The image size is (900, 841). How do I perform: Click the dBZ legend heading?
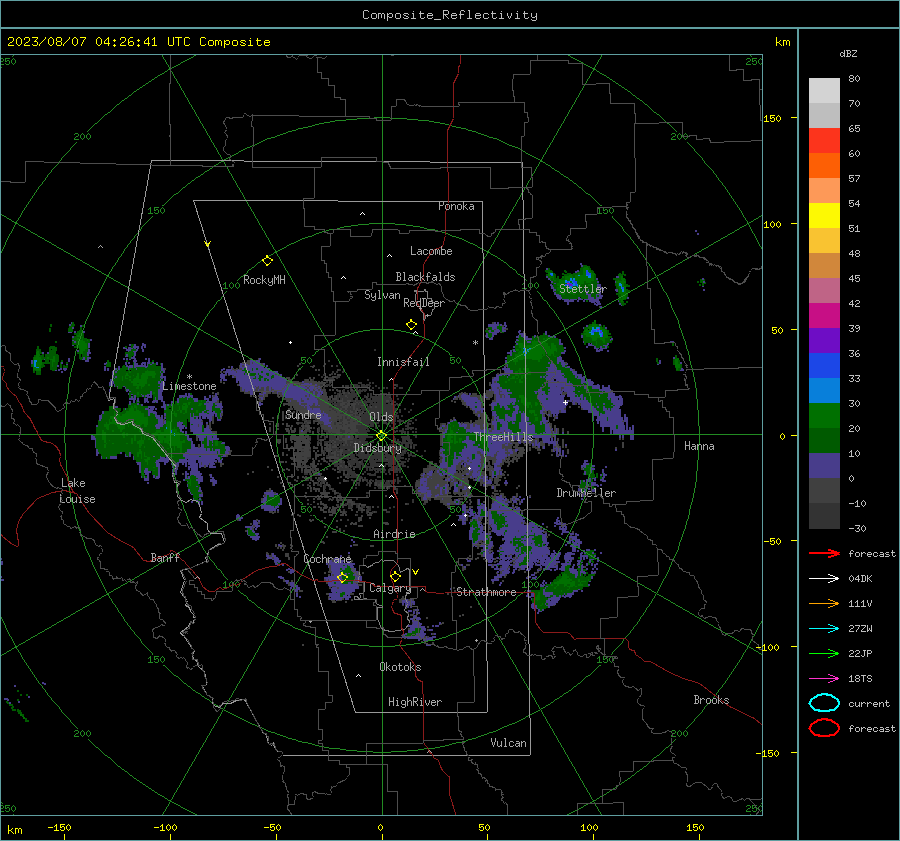848,54
